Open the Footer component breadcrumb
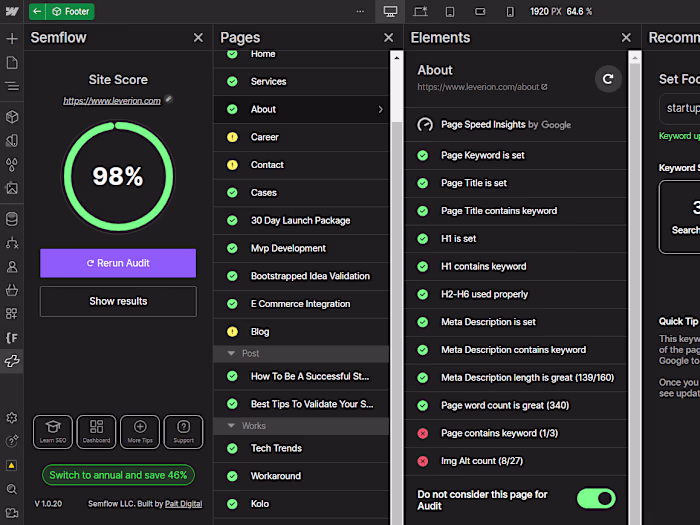 (71, 12)
